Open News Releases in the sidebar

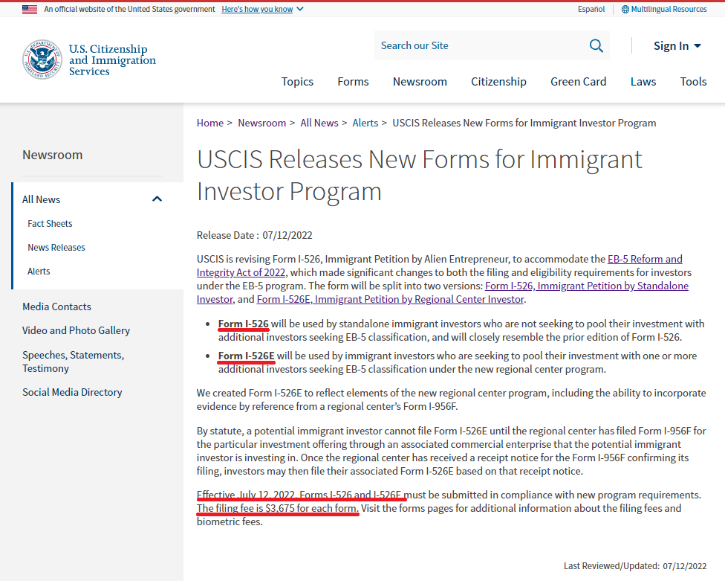pos(56,248)
